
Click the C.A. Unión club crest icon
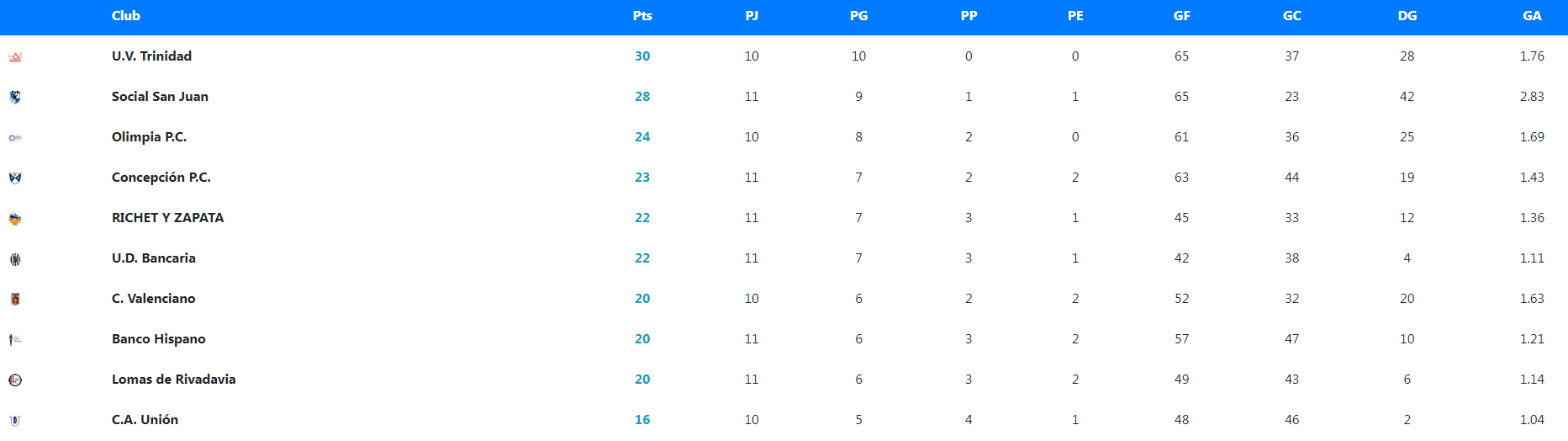tap(15, 420)
